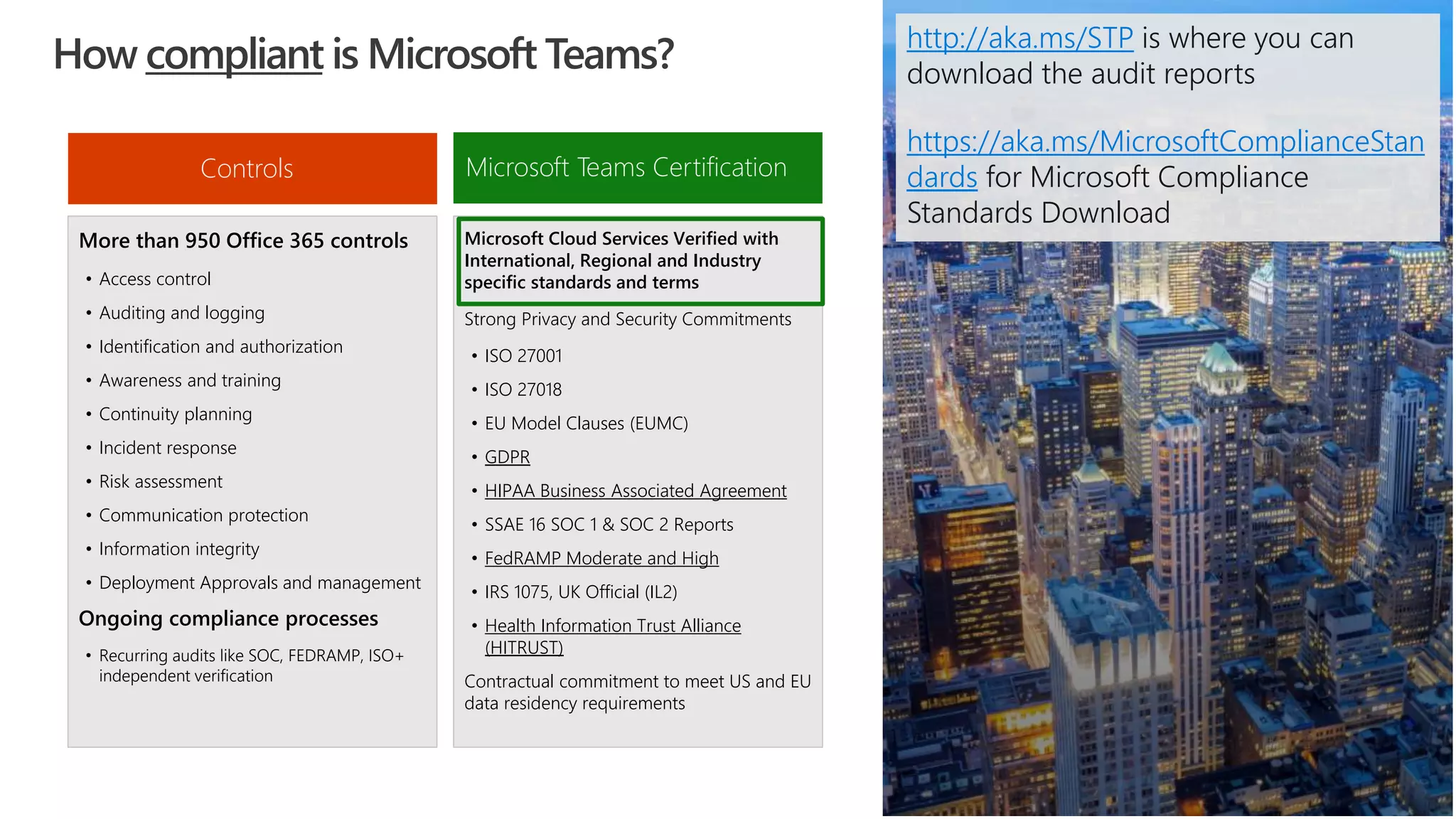The image size is (1456, 819).
Task: Click the 'Incident response' bullet
Action: (168, 448)
